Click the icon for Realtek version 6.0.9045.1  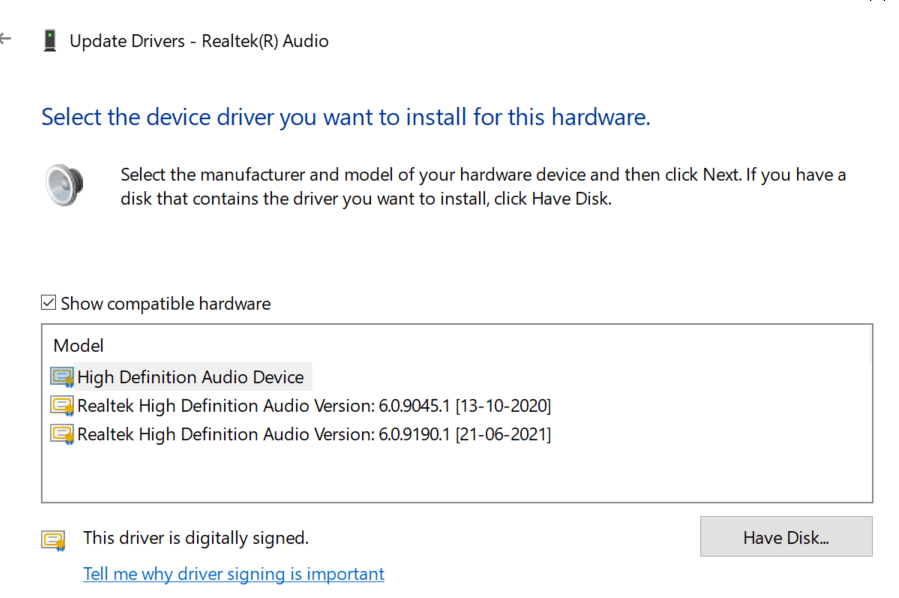[x=63, y=406]
